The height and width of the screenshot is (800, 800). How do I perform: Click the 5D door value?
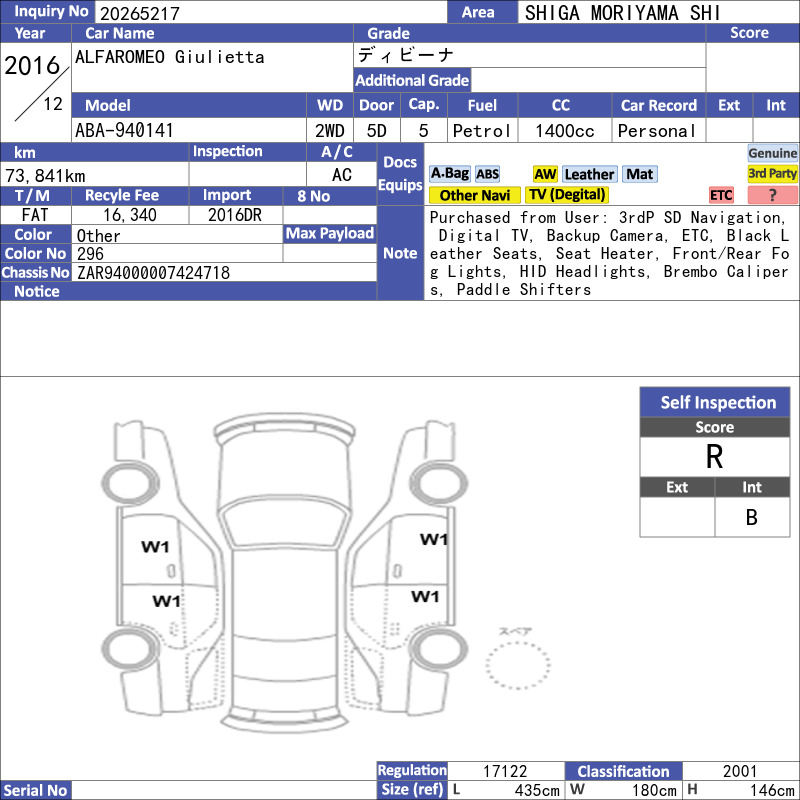377,131
